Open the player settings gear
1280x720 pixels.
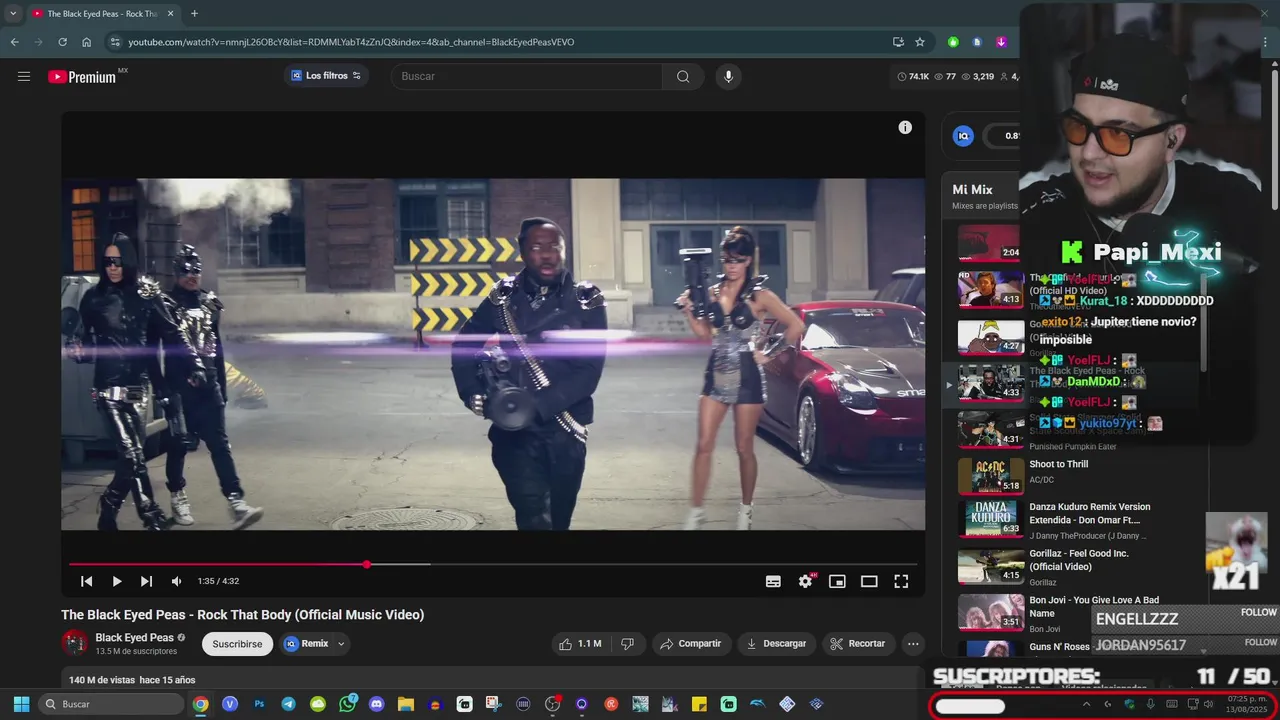pyautogui.click(x=805, y=581)
